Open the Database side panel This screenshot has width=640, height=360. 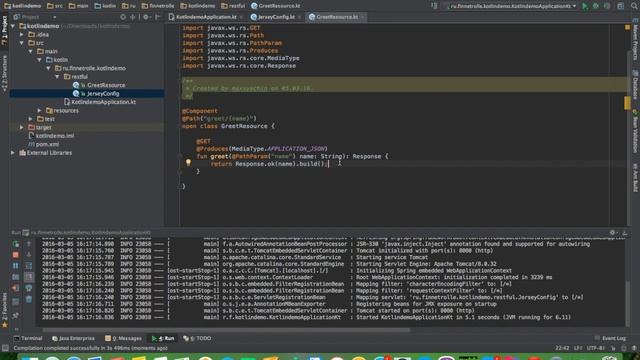tap(635, 84)
